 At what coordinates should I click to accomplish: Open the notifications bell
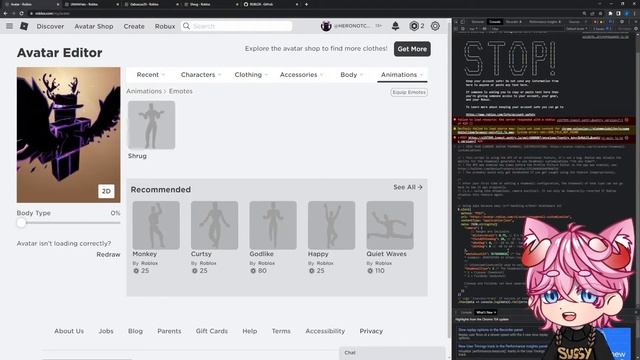pos(395,26)
